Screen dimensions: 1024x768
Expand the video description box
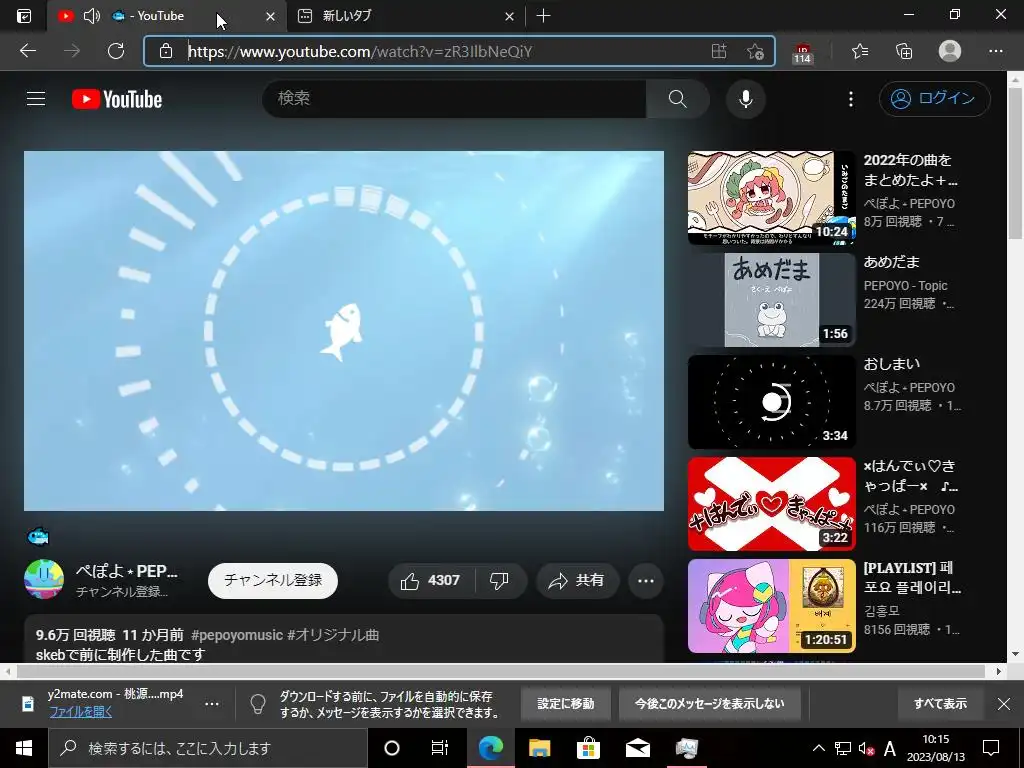coord(344,640)
